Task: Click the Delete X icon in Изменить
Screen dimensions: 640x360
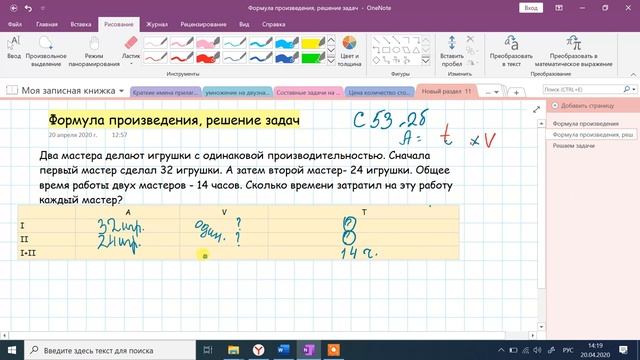Action: pos(470,39)
